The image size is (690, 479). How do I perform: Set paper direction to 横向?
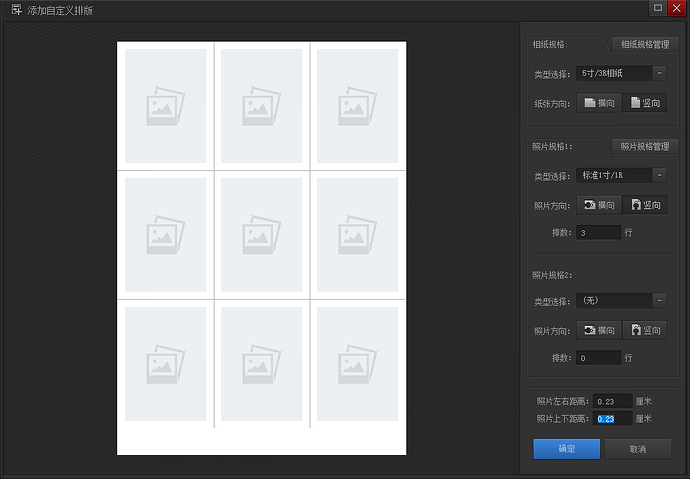click(599, 103)
